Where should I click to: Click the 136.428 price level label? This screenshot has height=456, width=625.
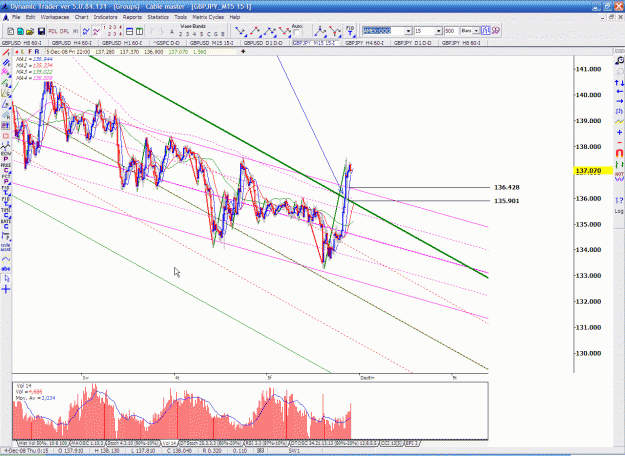coord(507,187)
